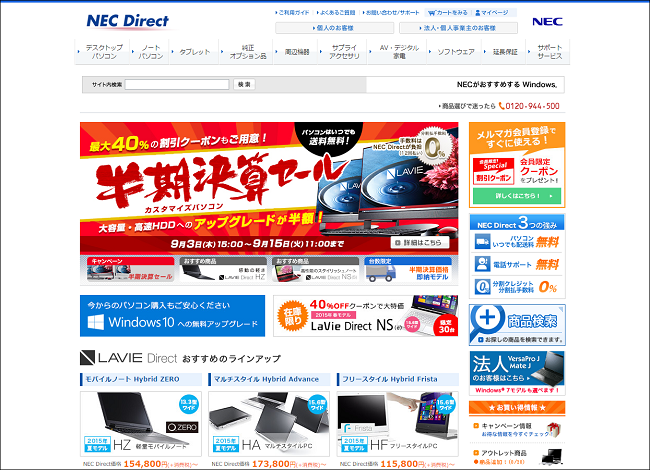Open the よくあるご質問 link
The image size is (650, 470).
(336, 13)
